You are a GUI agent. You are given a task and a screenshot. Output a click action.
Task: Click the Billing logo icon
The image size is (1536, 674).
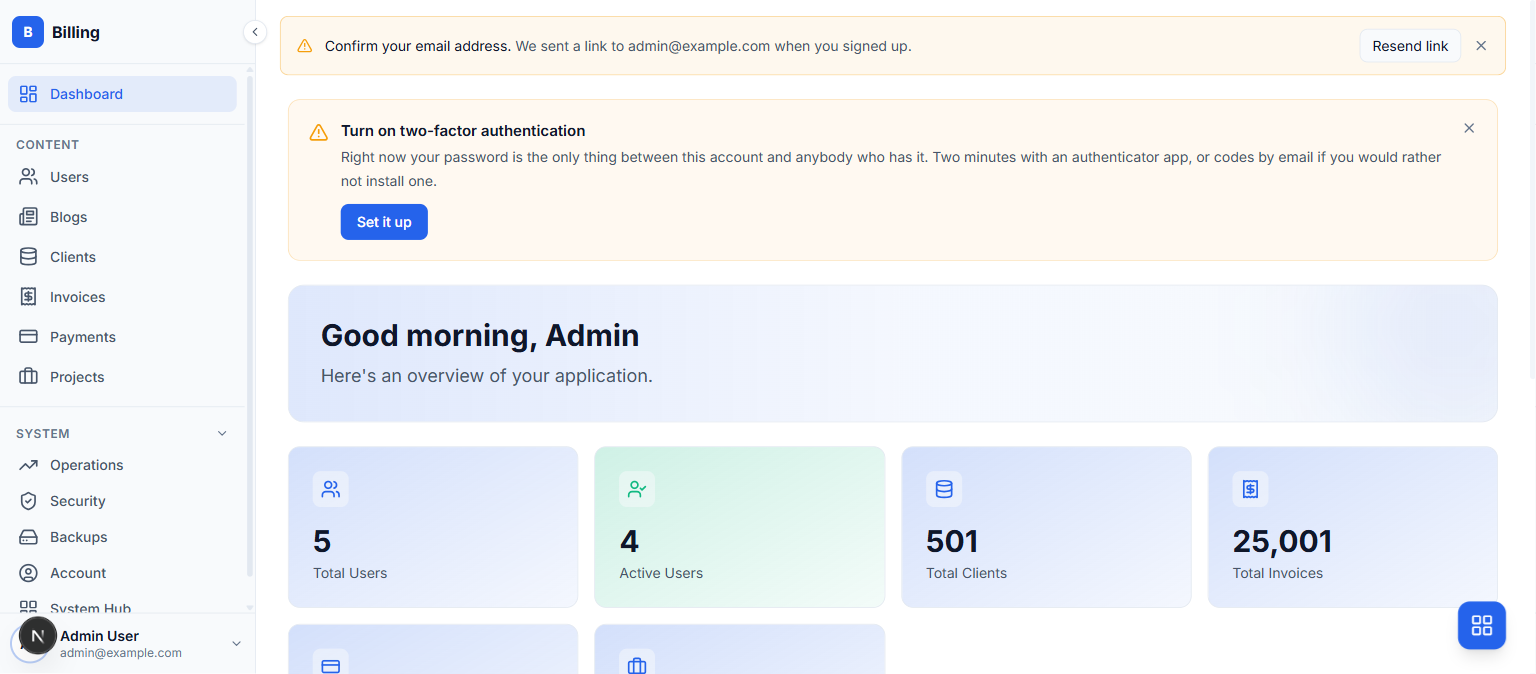click(28, 32)
